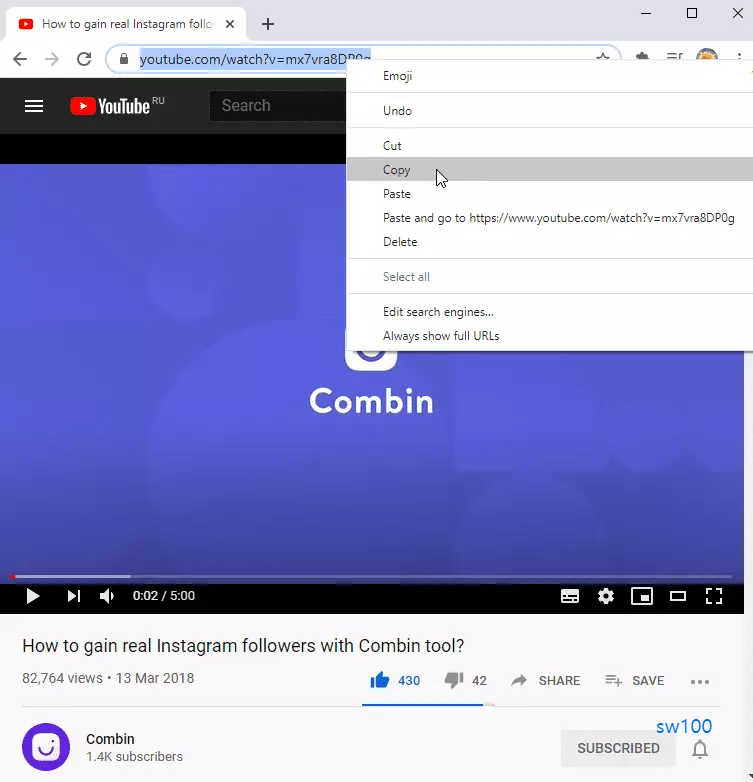The image size is (753, 782).
Task: Choose Undo in the context menu
Action: [550, 111]
